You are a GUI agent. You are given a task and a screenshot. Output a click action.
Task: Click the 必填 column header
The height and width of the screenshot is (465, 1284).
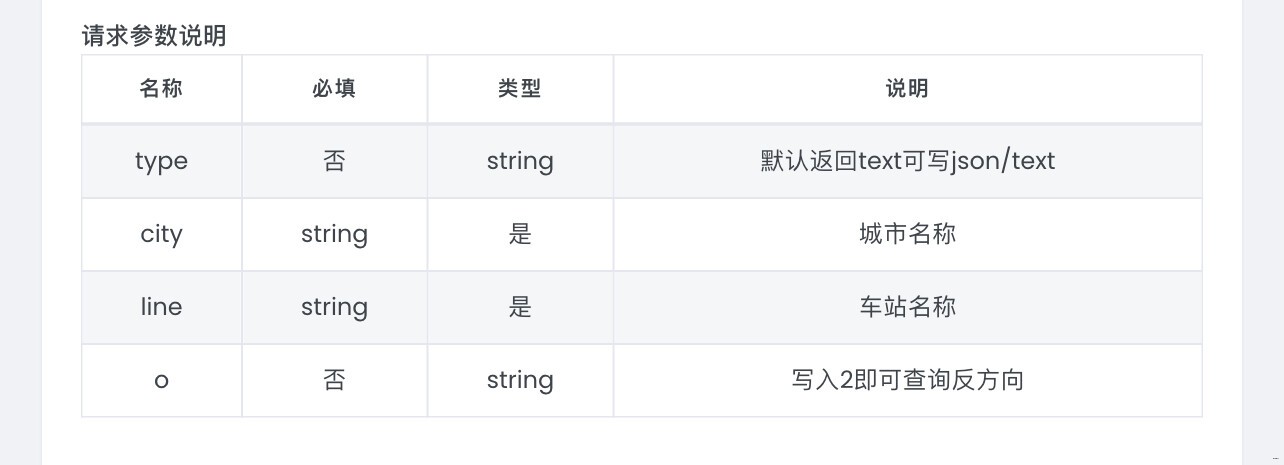click(x=334, y=89)
